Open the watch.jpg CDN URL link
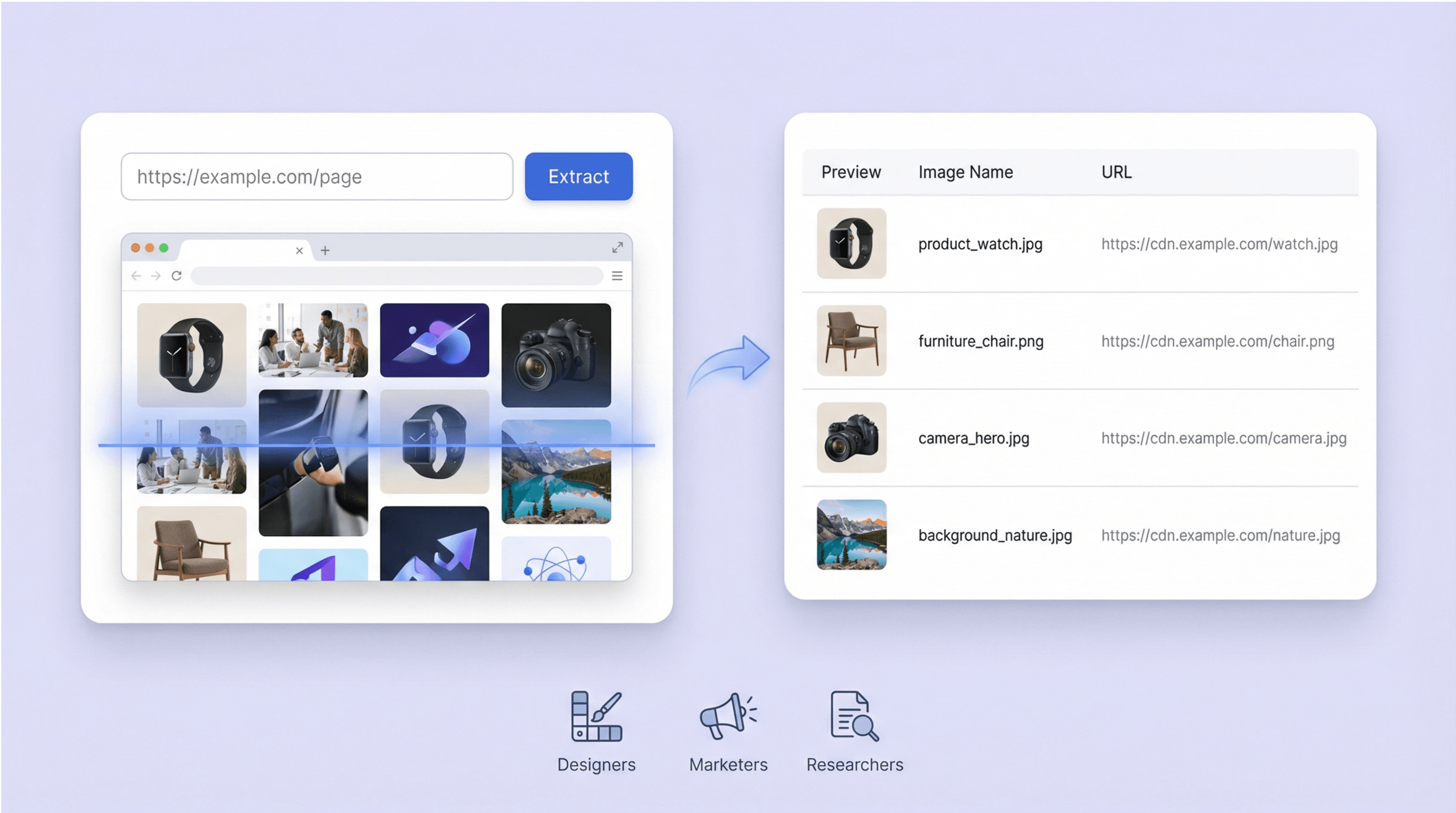 [1219, 244]
